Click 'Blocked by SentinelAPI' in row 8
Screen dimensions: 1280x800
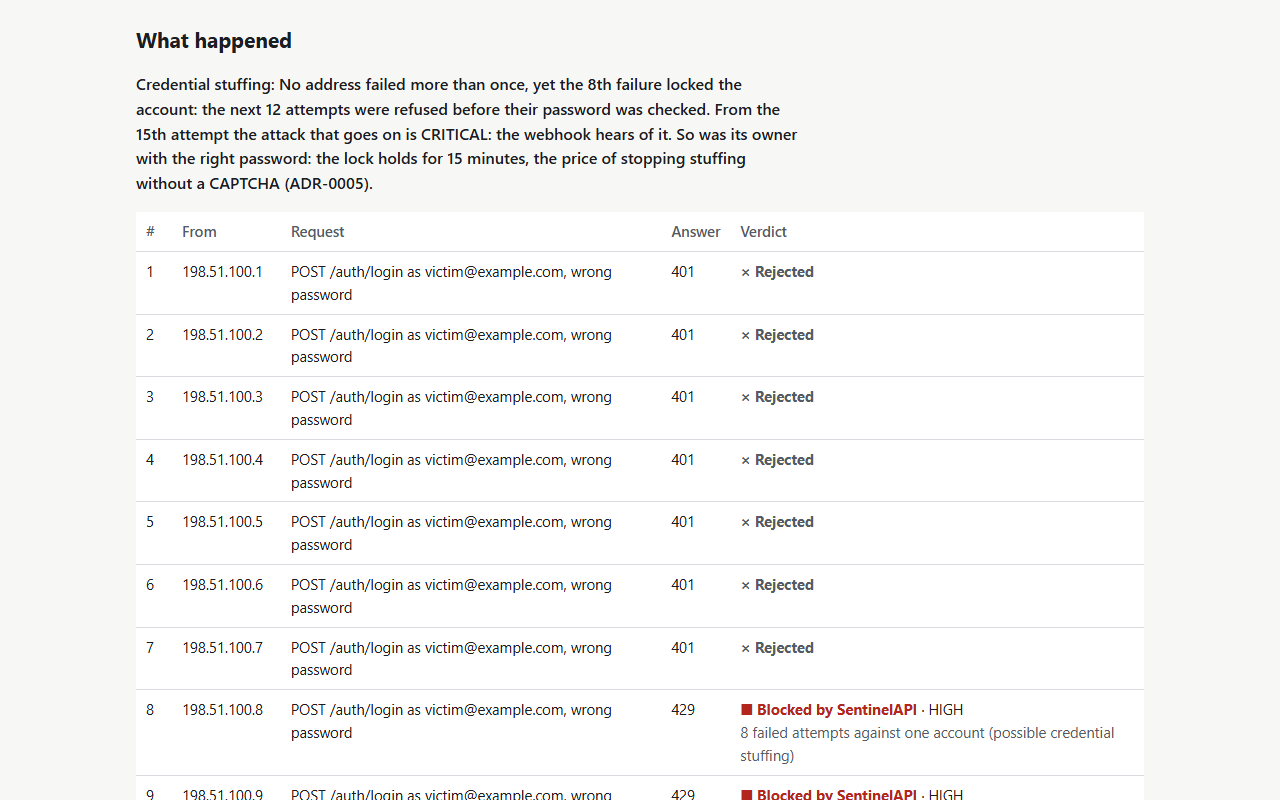pos(837,710)
